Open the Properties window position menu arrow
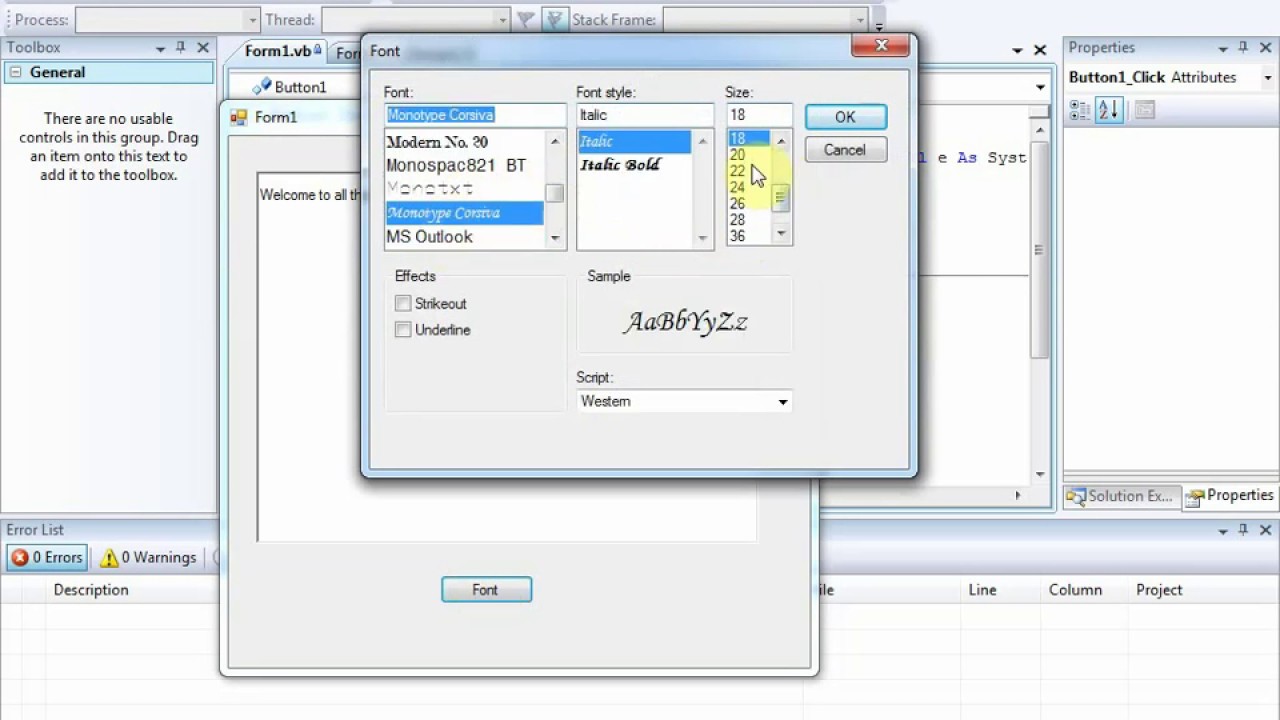Viewport: 1280px width, 720px height. (x=1222, y=49)
